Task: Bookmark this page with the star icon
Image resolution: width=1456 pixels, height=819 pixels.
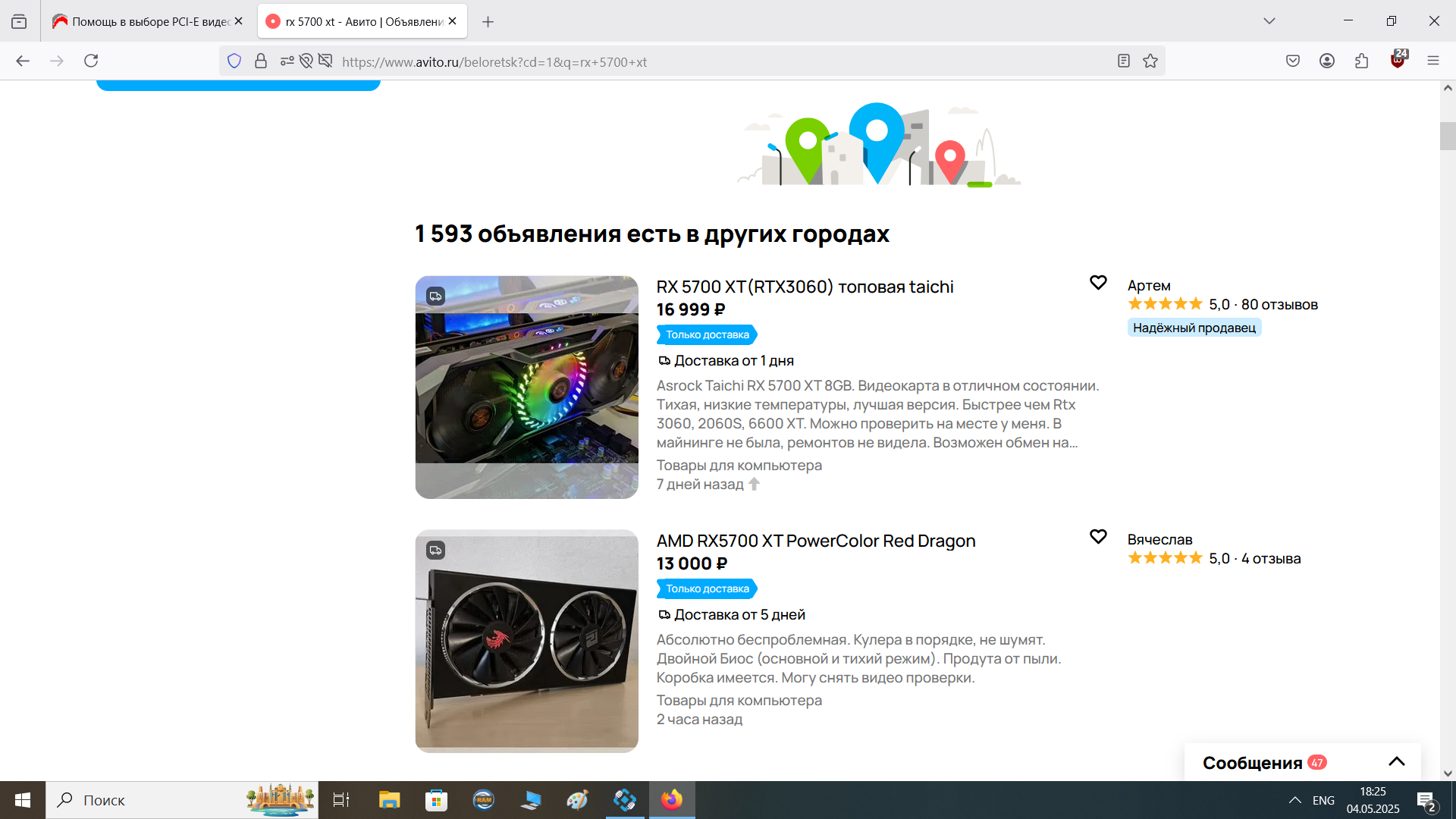Action: point(1150,61)
